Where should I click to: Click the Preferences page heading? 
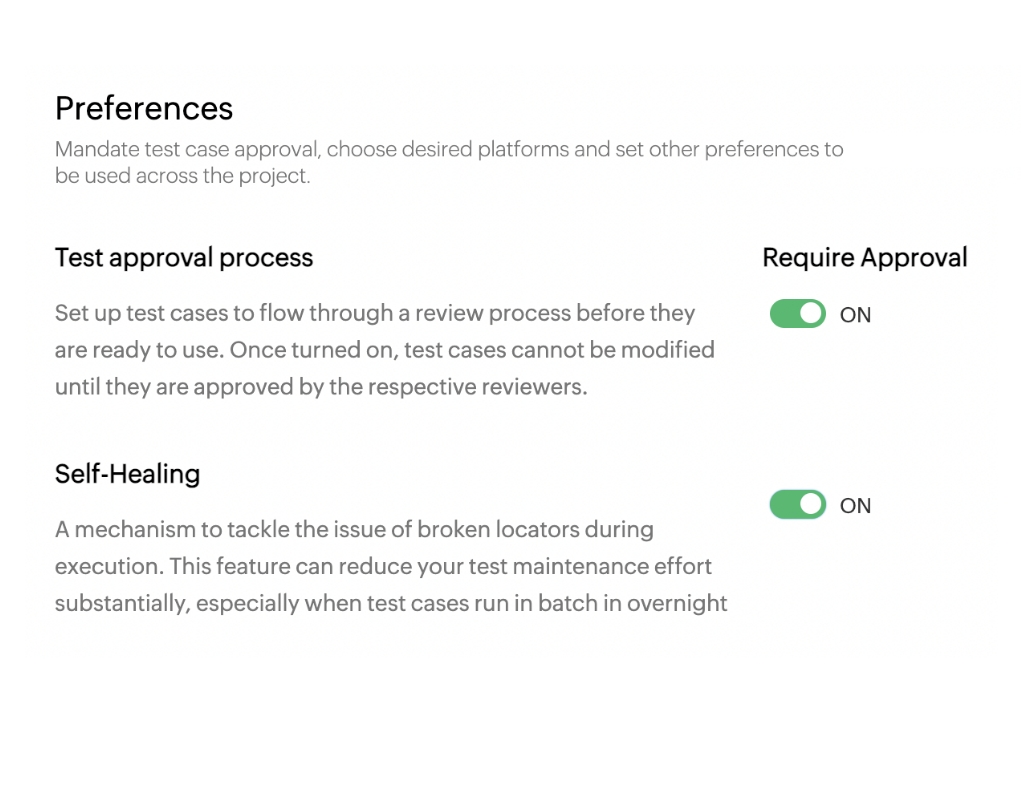coord(144,108)
